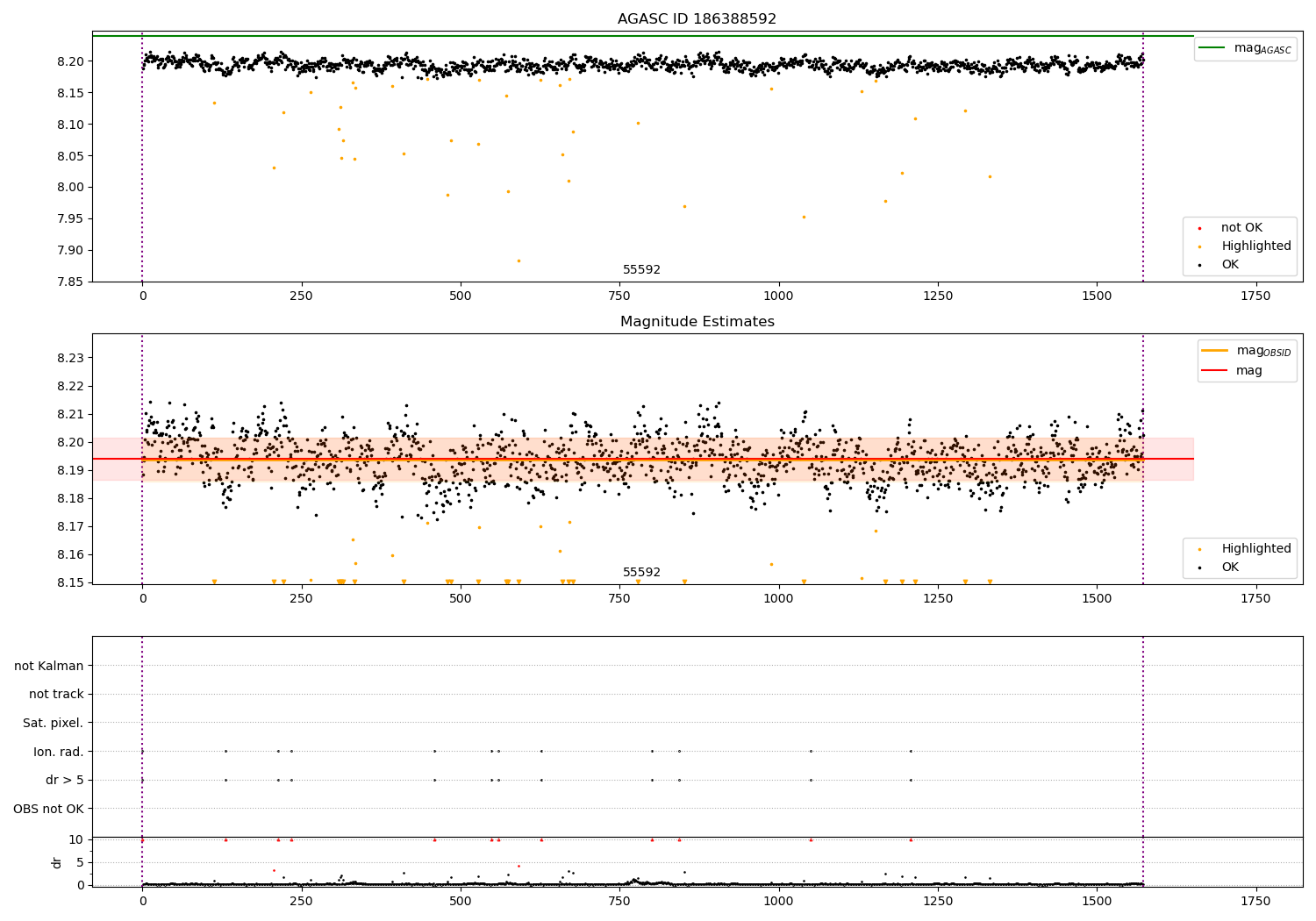Screen dimensions: 1316x921
Task: Click 1750 x-tick under Magnitude Estimates plot
Action: 1255,598
